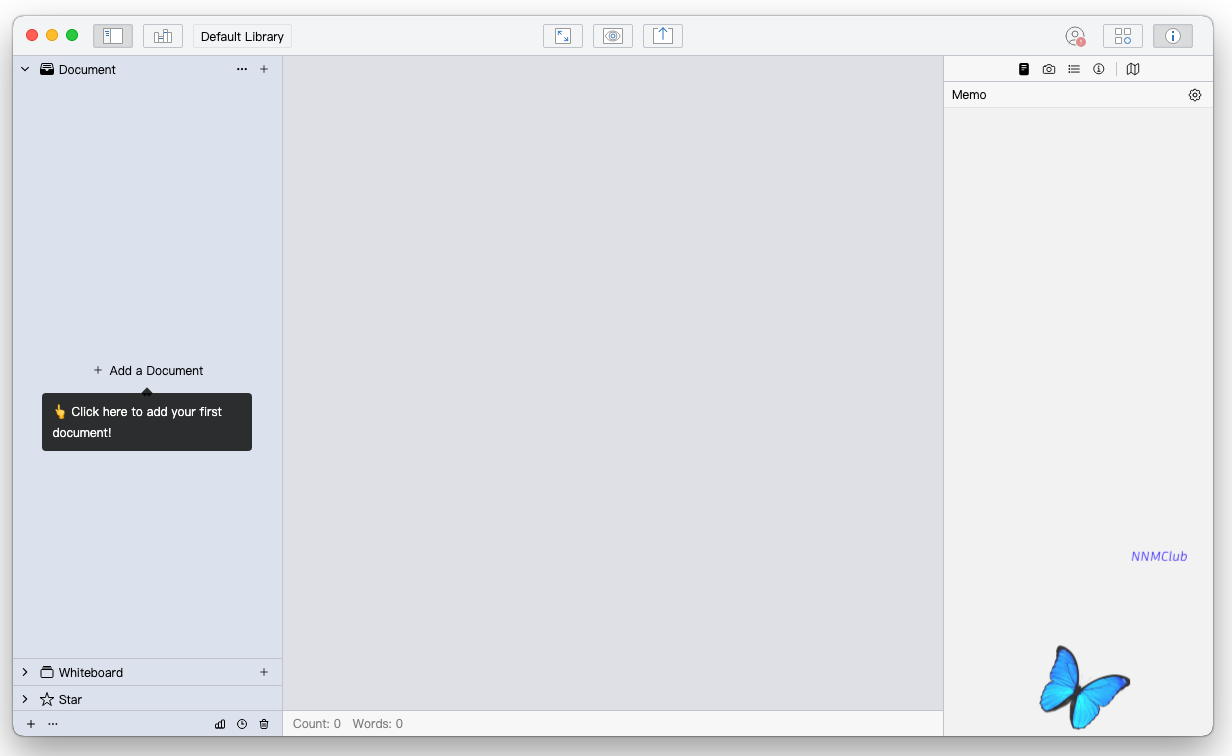Select the Memo tab icon in inspector
Viewport: 1232px width, 756px height.
pos(1024,69)
